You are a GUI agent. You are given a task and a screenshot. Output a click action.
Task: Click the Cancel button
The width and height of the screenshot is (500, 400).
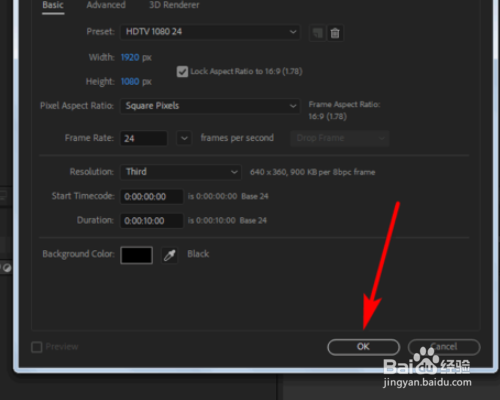tap(444, 347)
